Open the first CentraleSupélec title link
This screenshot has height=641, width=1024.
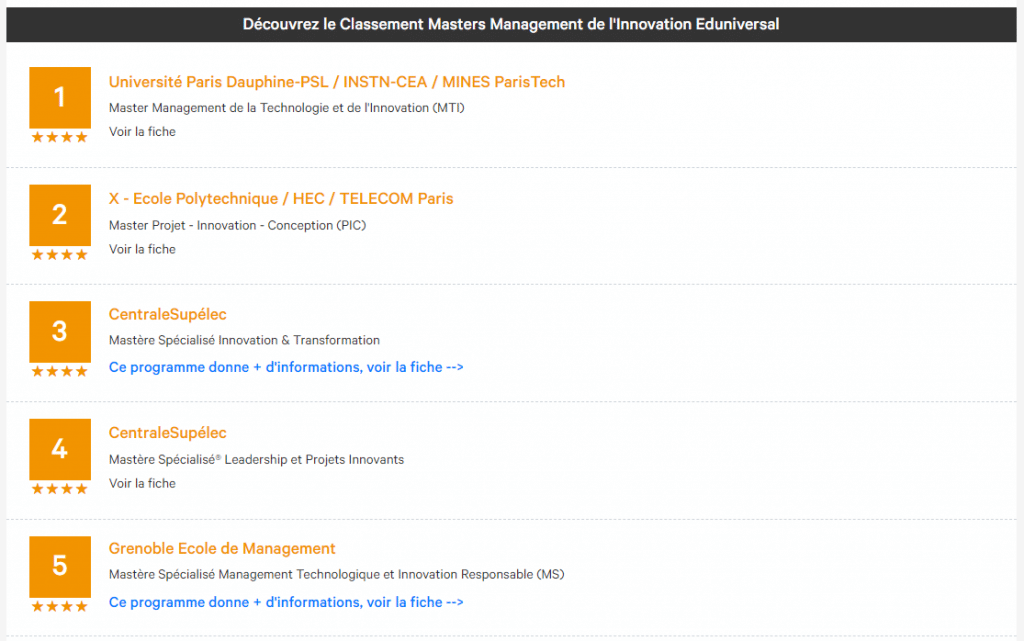pos(167,315)
